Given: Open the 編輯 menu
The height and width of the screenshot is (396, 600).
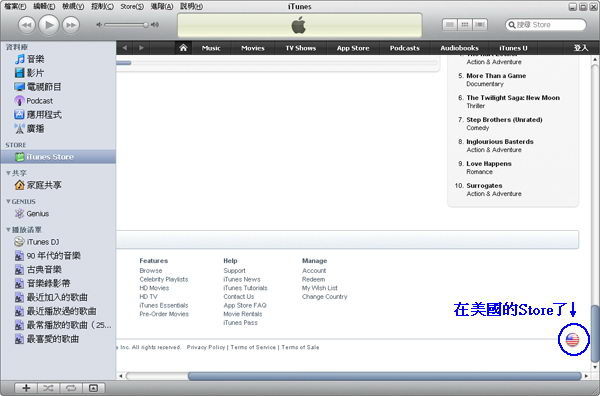Looking at the screenshot, I should 44,7.
